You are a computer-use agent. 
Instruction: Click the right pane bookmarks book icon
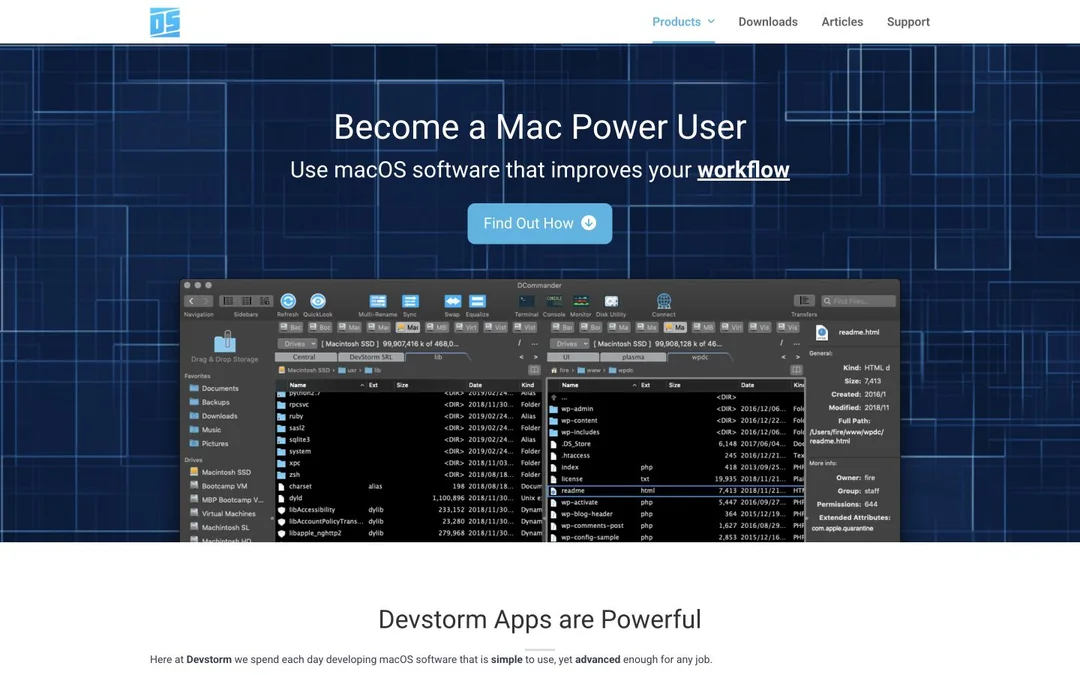pyautogui.click(x=796, y=370)
